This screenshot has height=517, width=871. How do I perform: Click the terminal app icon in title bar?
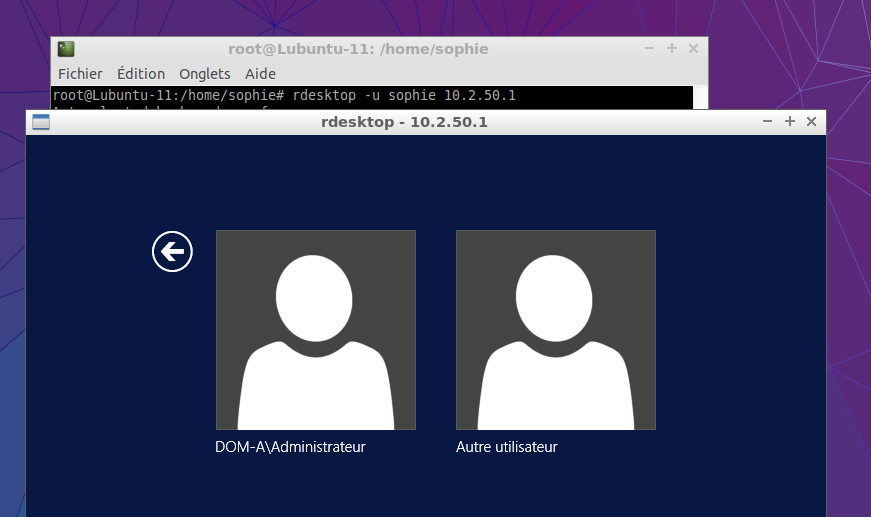tap(66, 49)
